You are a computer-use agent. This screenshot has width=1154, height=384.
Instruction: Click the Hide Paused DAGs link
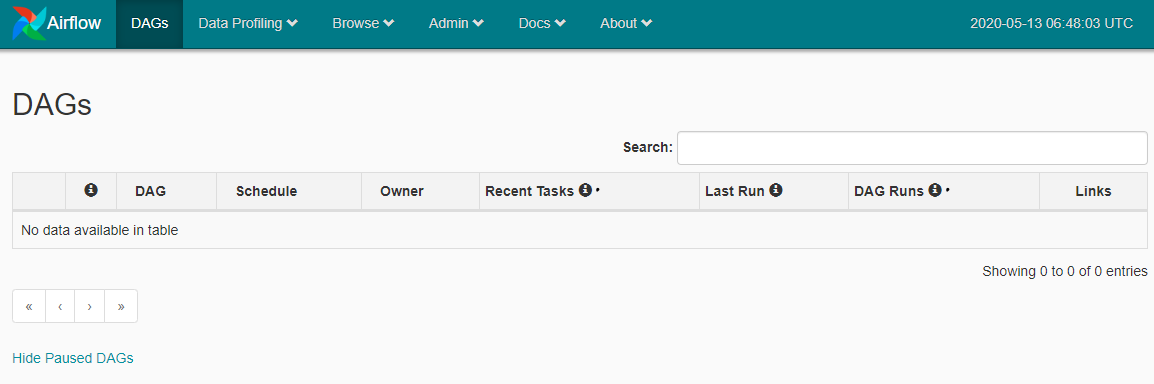coord(73,358)
